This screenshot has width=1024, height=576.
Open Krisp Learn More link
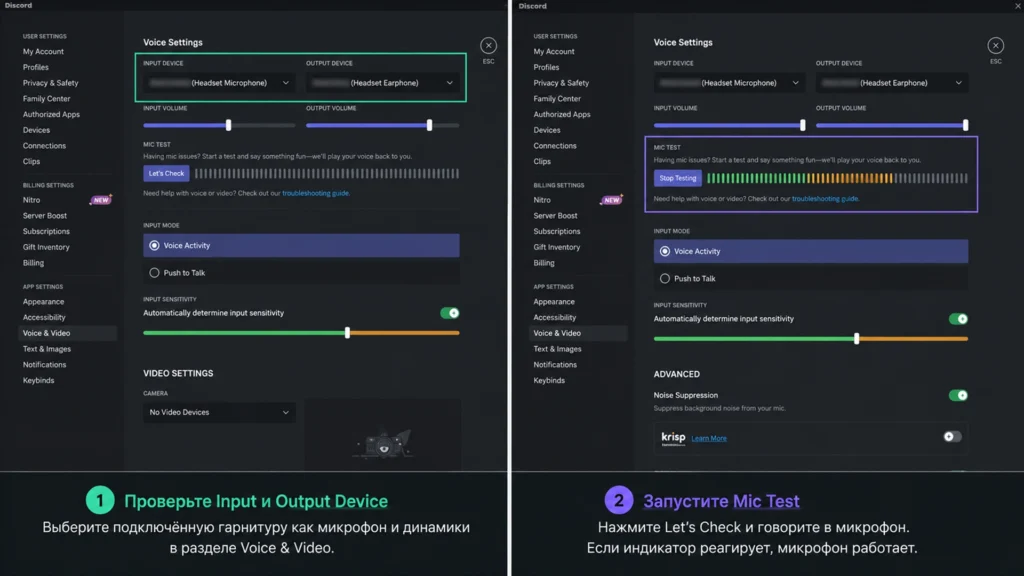pos(709,438)
